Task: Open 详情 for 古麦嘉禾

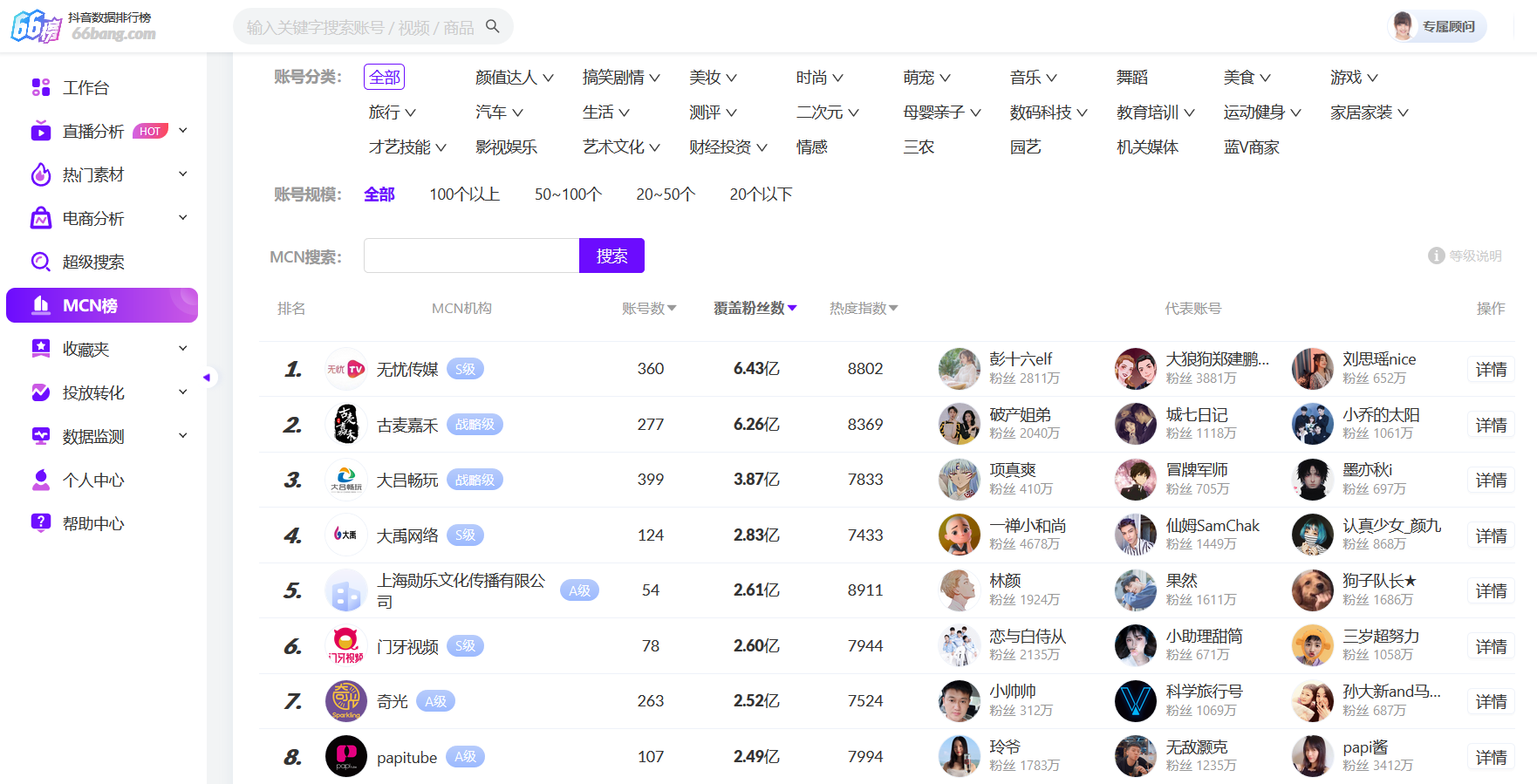Action: click(x=1491, y=426)
